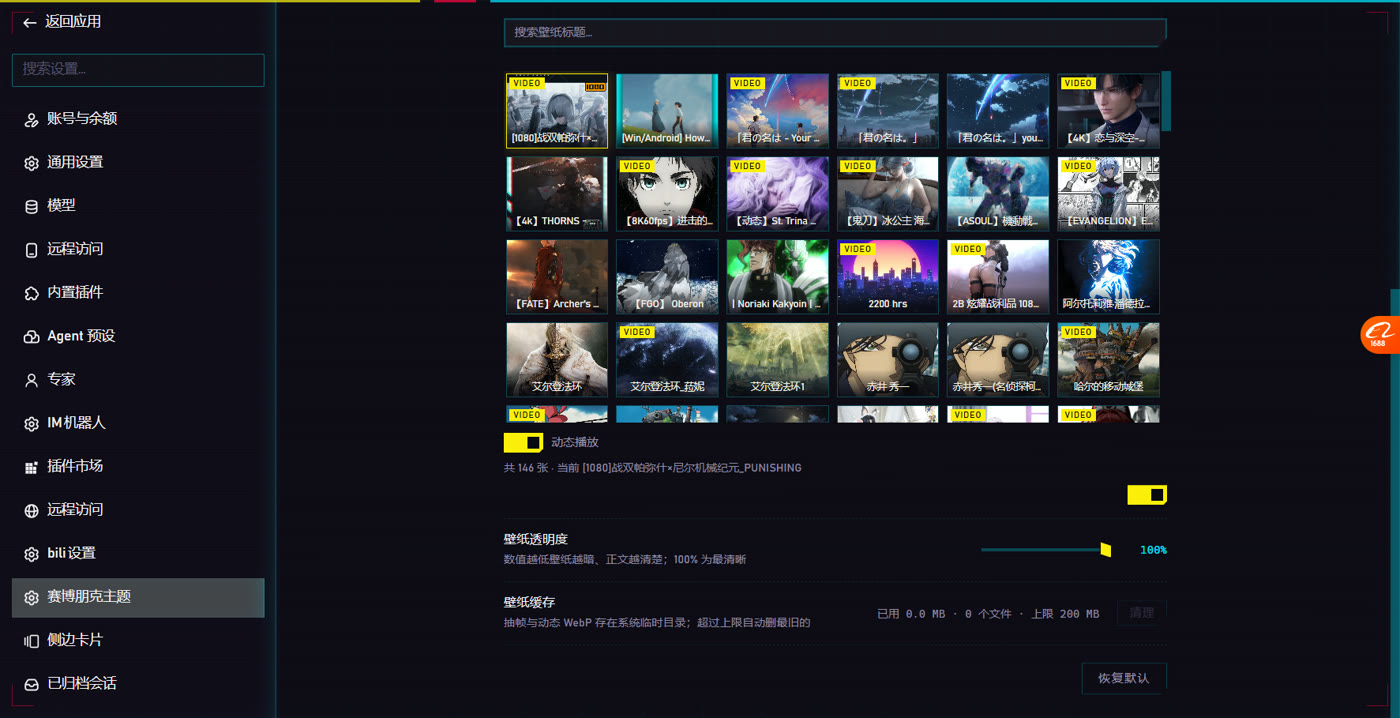
Task: Click the grid icon for 插件市场
Action: [31, 467]
